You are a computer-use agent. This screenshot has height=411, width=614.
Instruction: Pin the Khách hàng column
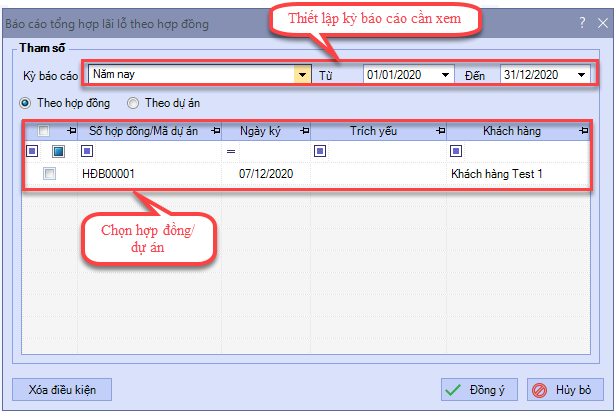point(583,131)
